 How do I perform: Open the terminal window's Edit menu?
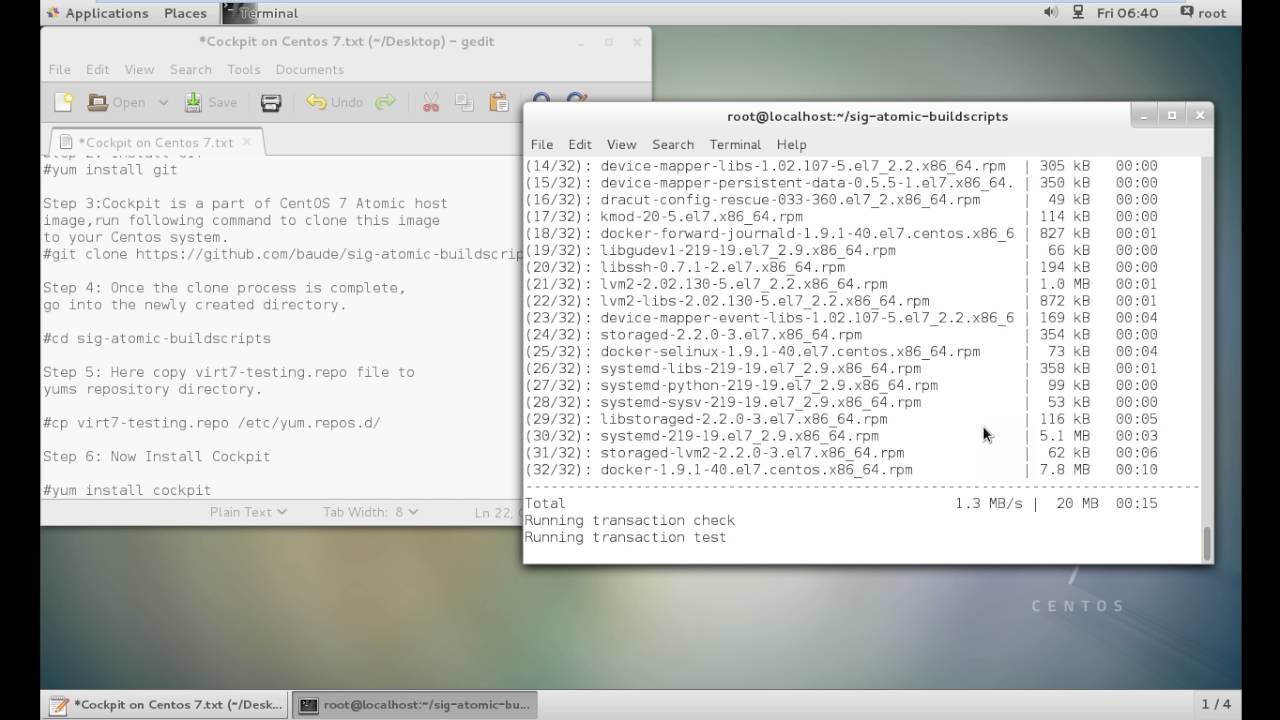[579, 144]
